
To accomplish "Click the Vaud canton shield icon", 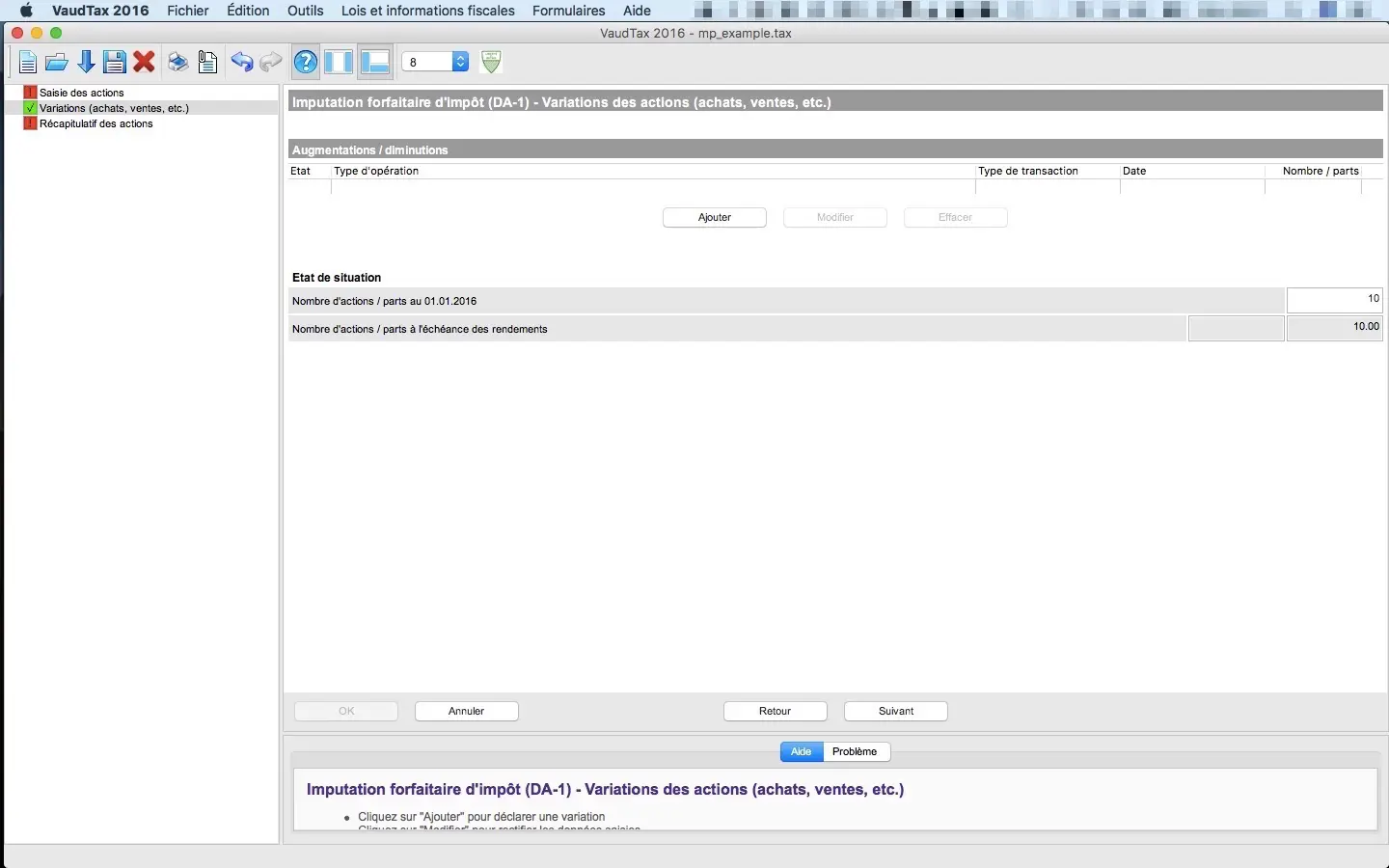I will coord(491,62).
